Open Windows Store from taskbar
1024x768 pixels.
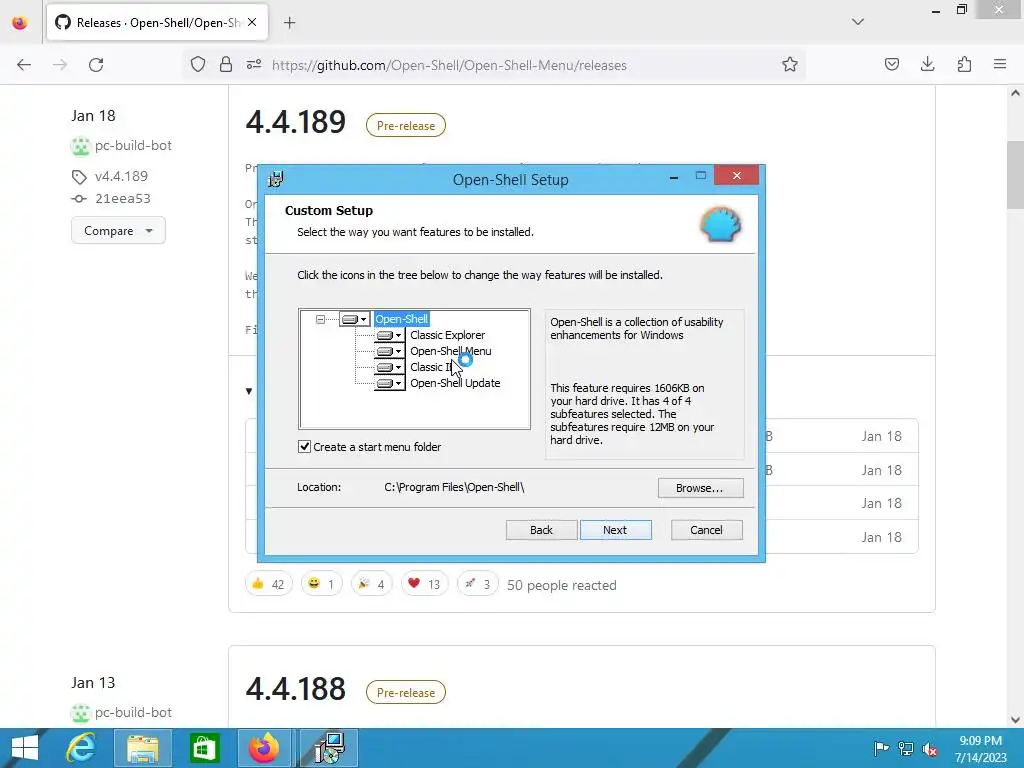(204, 748)
